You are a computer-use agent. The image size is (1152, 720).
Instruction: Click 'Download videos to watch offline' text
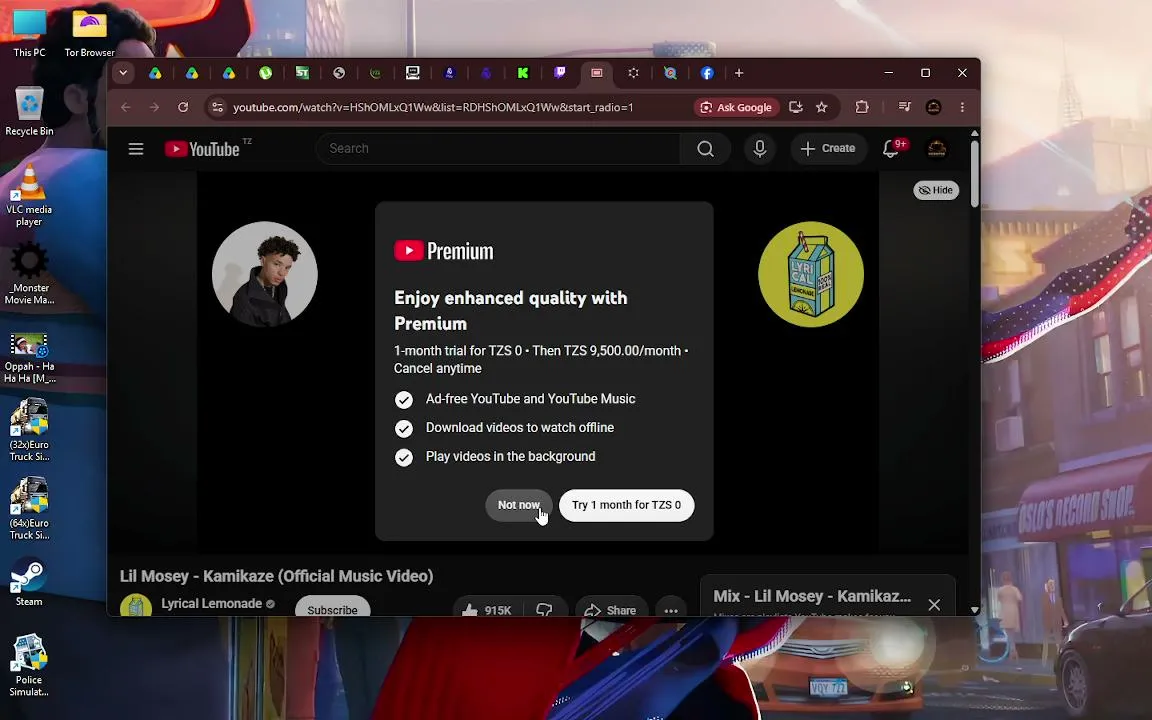[519, 428]
